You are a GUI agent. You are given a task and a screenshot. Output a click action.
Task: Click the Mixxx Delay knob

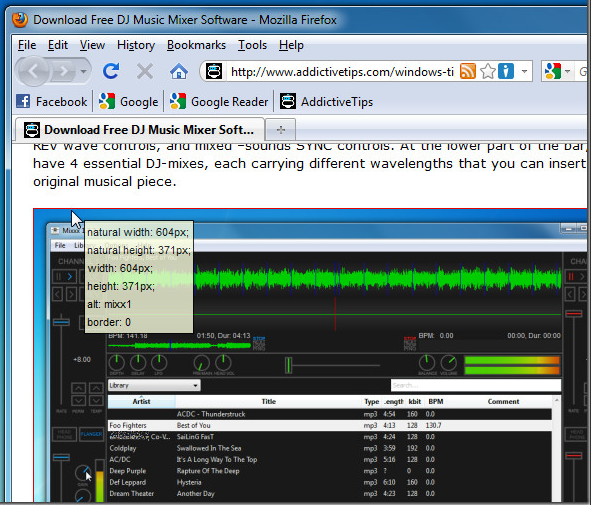(138, 363)
